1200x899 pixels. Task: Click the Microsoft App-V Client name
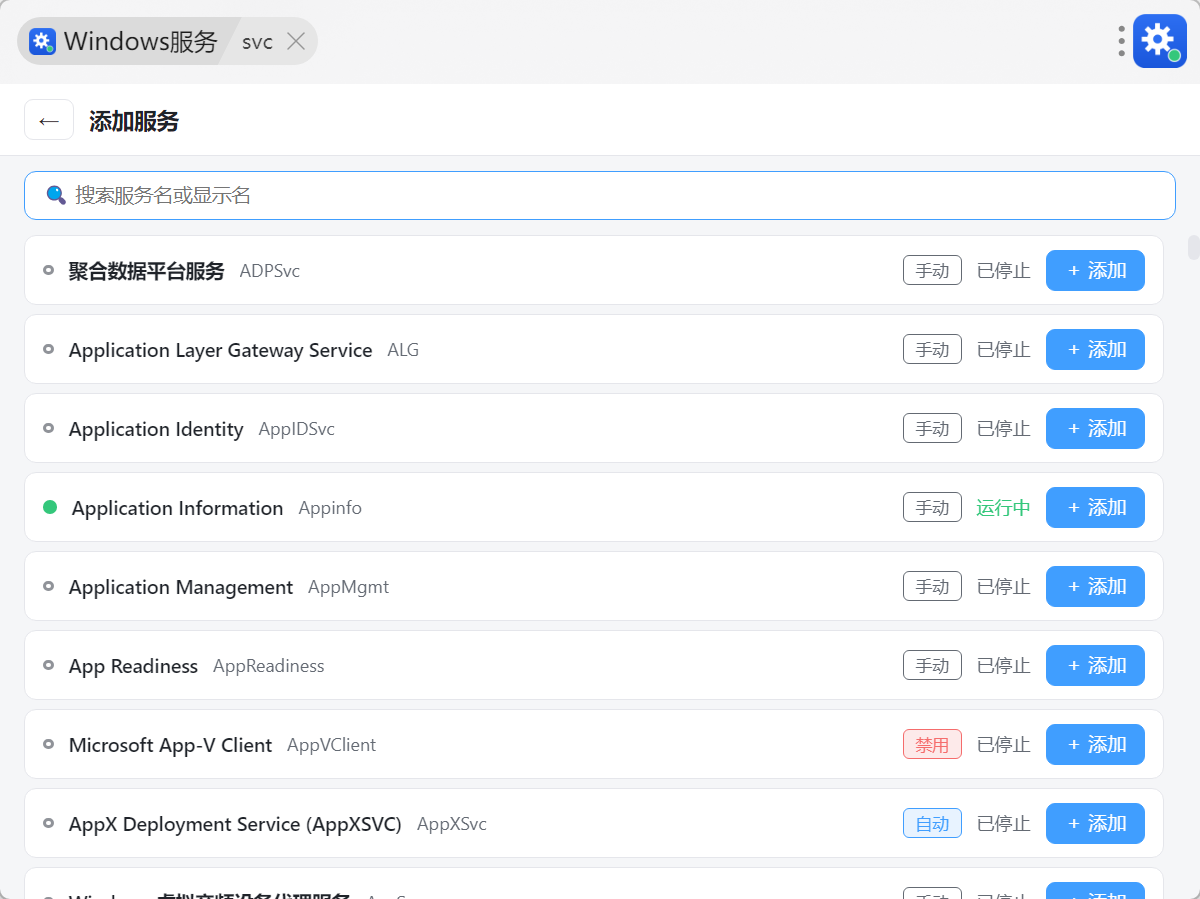pos(170,745)
